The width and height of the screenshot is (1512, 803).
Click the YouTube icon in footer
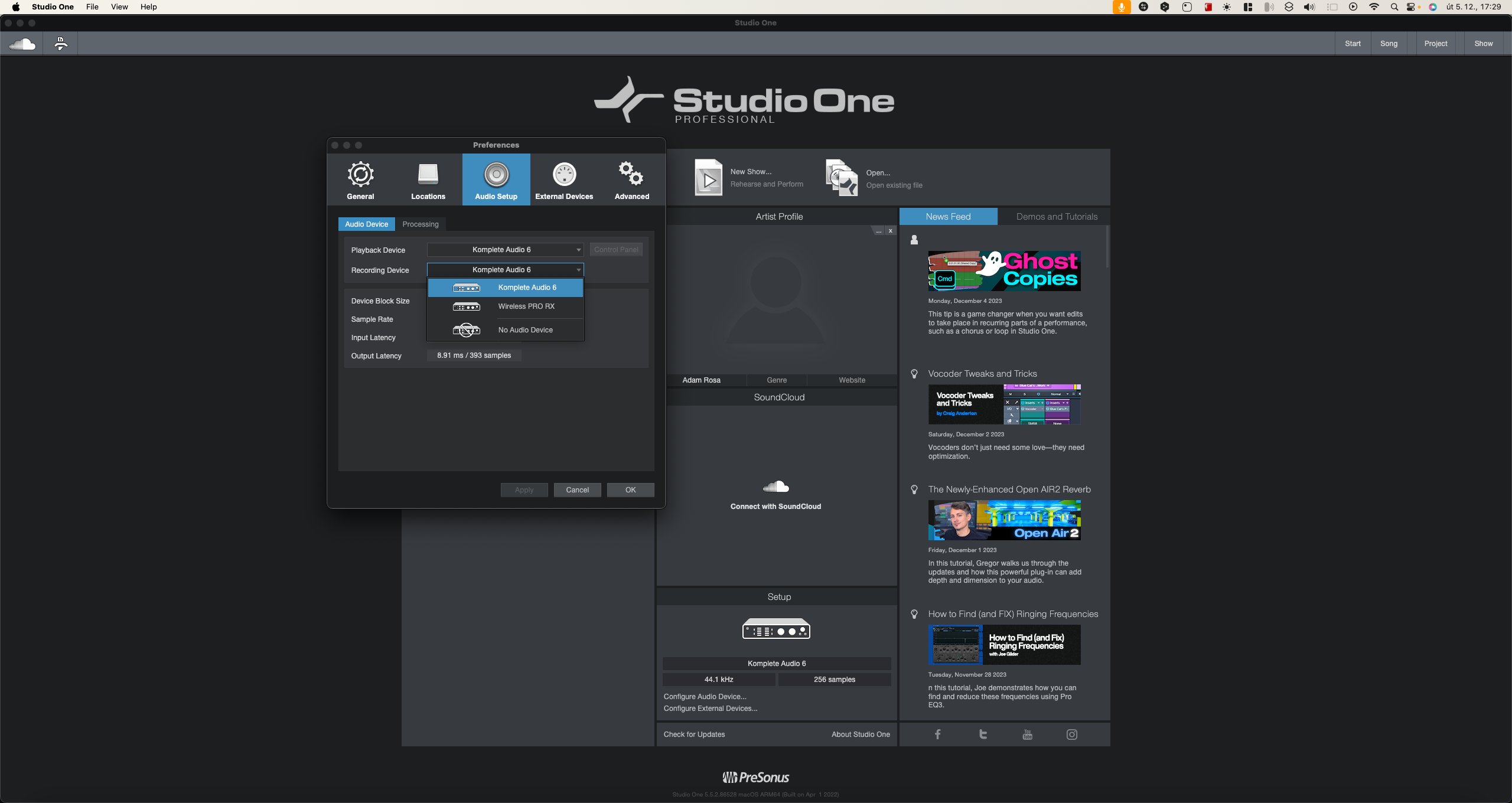(1027, 734)
